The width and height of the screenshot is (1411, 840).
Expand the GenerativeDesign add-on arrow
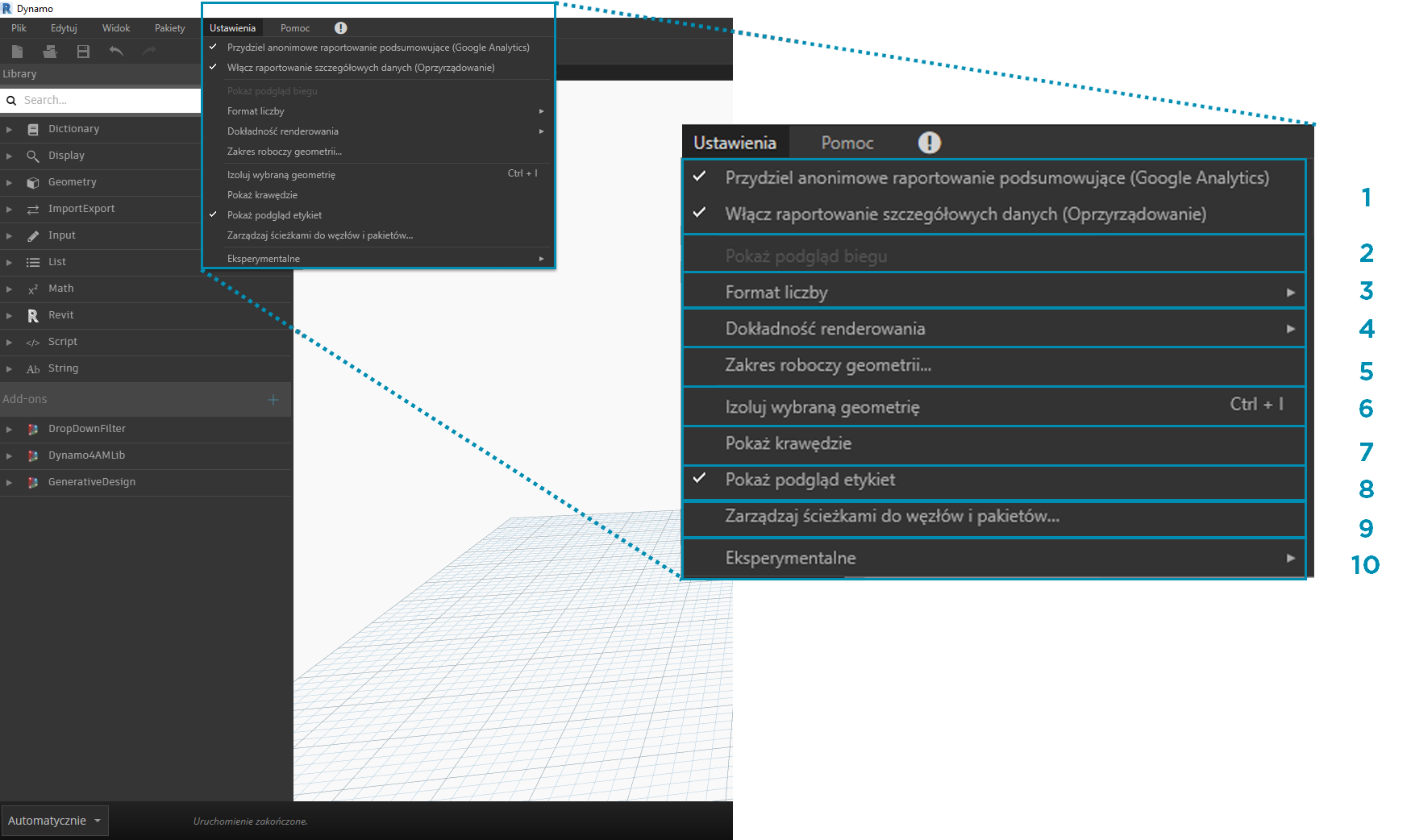pos(9,482)
